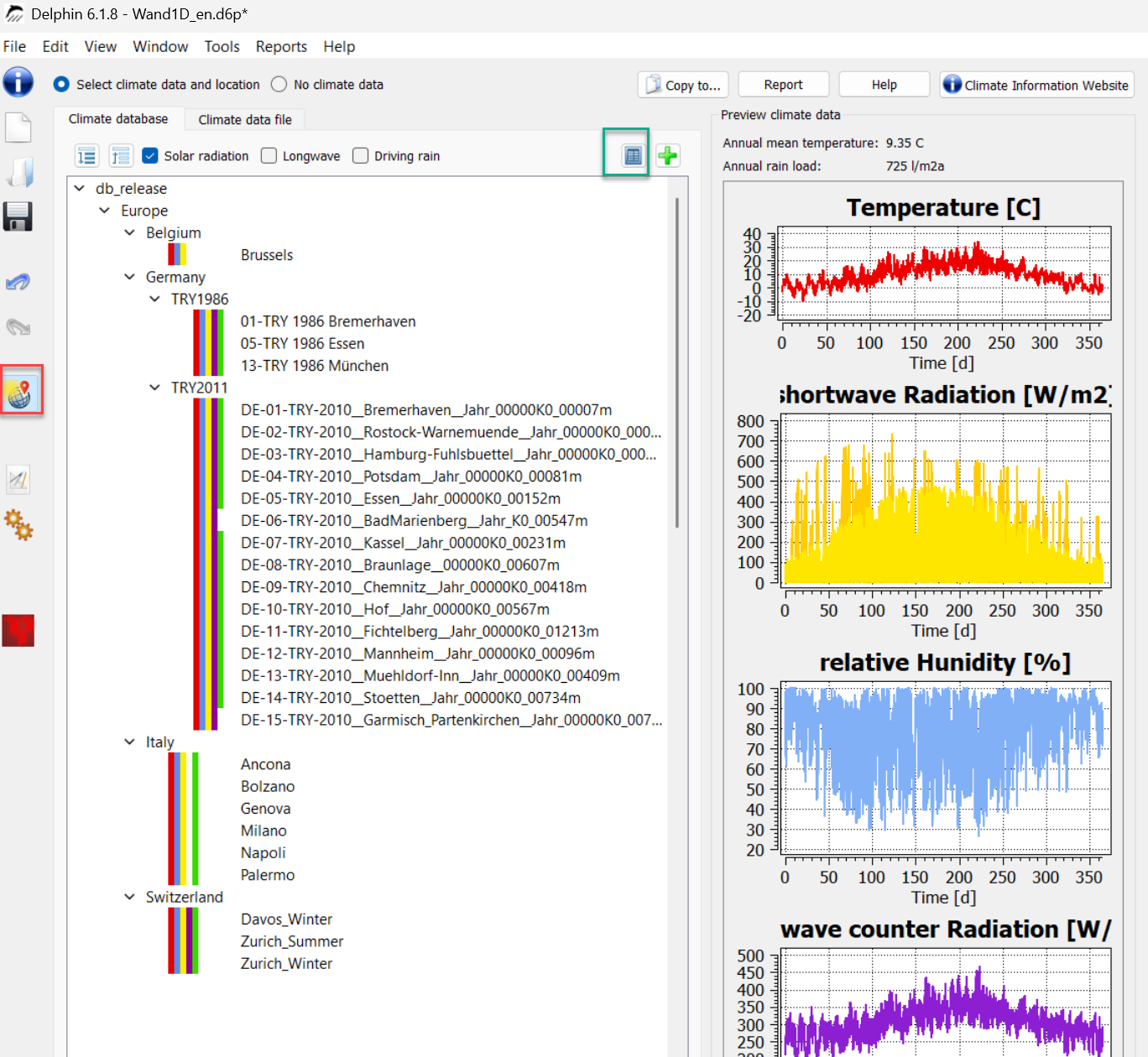Open the Tools menu
Image resolution: width=1148 pixels, height=1057 pixels.
tap(222, 46)
